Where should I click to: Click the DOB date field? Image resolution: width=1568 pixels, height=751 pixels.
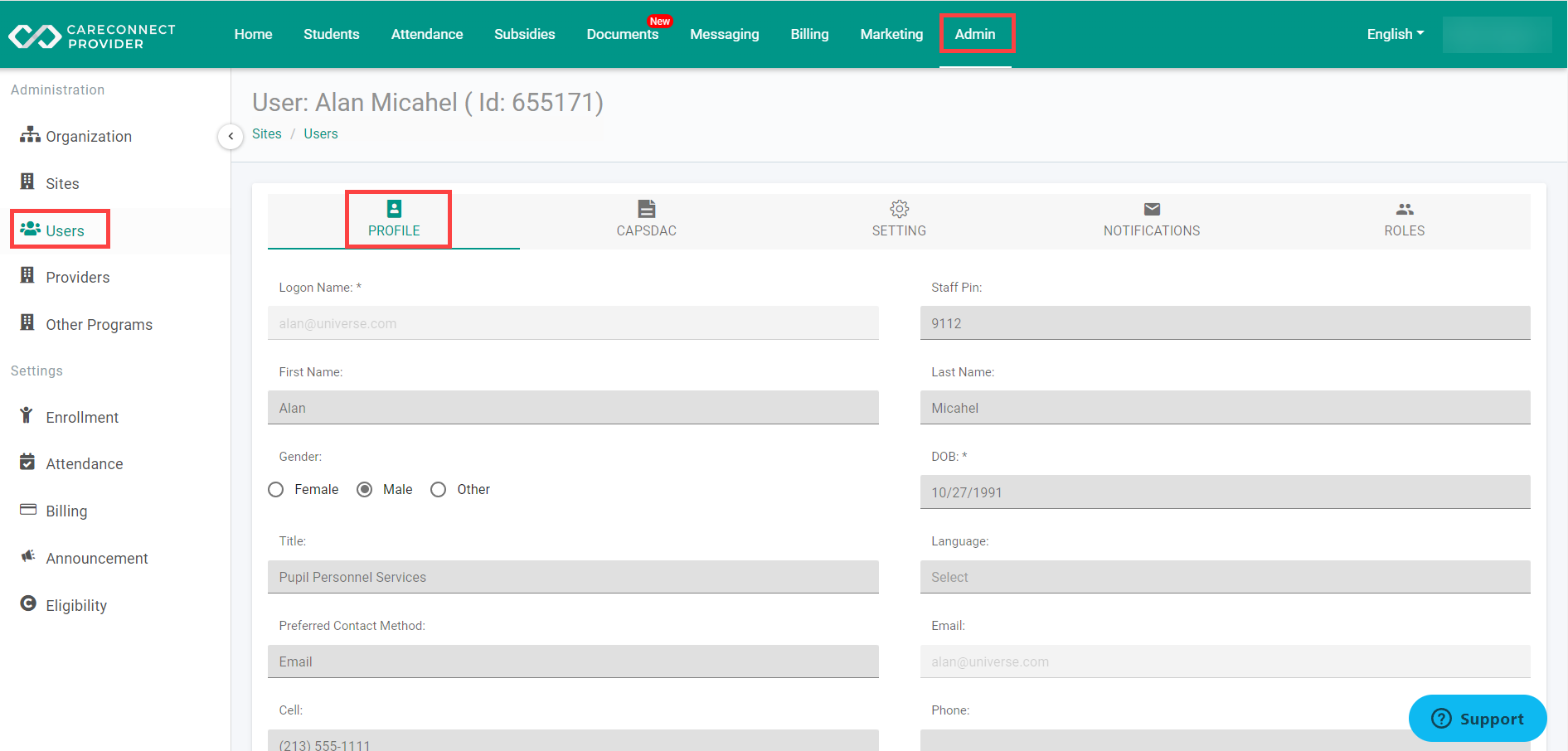pos(1225,492)
